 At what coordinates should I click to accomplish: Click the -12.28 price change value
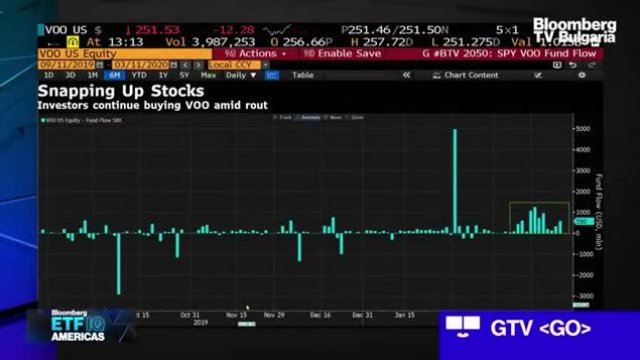[233, 30]
